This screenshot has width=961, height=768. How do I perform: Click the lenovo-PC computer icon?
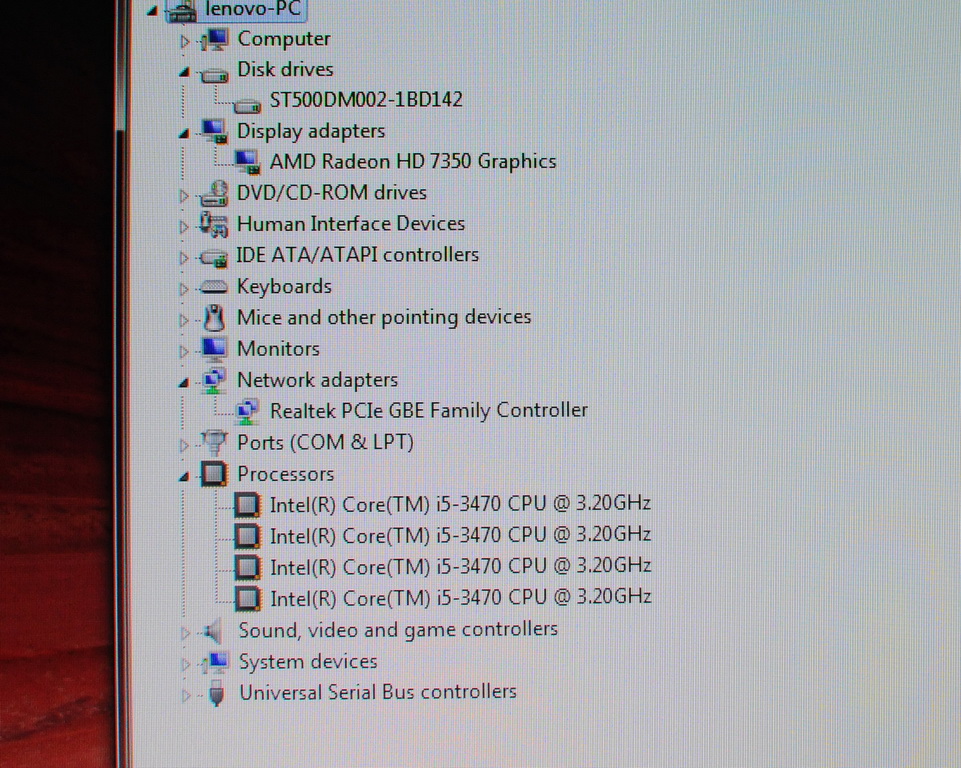pyautogui.click(x=183, y=12)
